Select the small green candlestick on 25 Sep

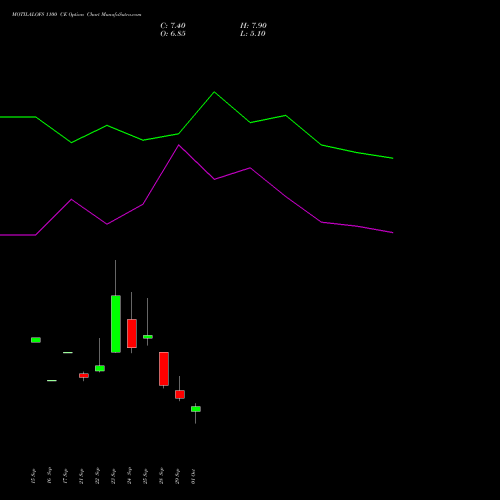[x=148, y=337]
